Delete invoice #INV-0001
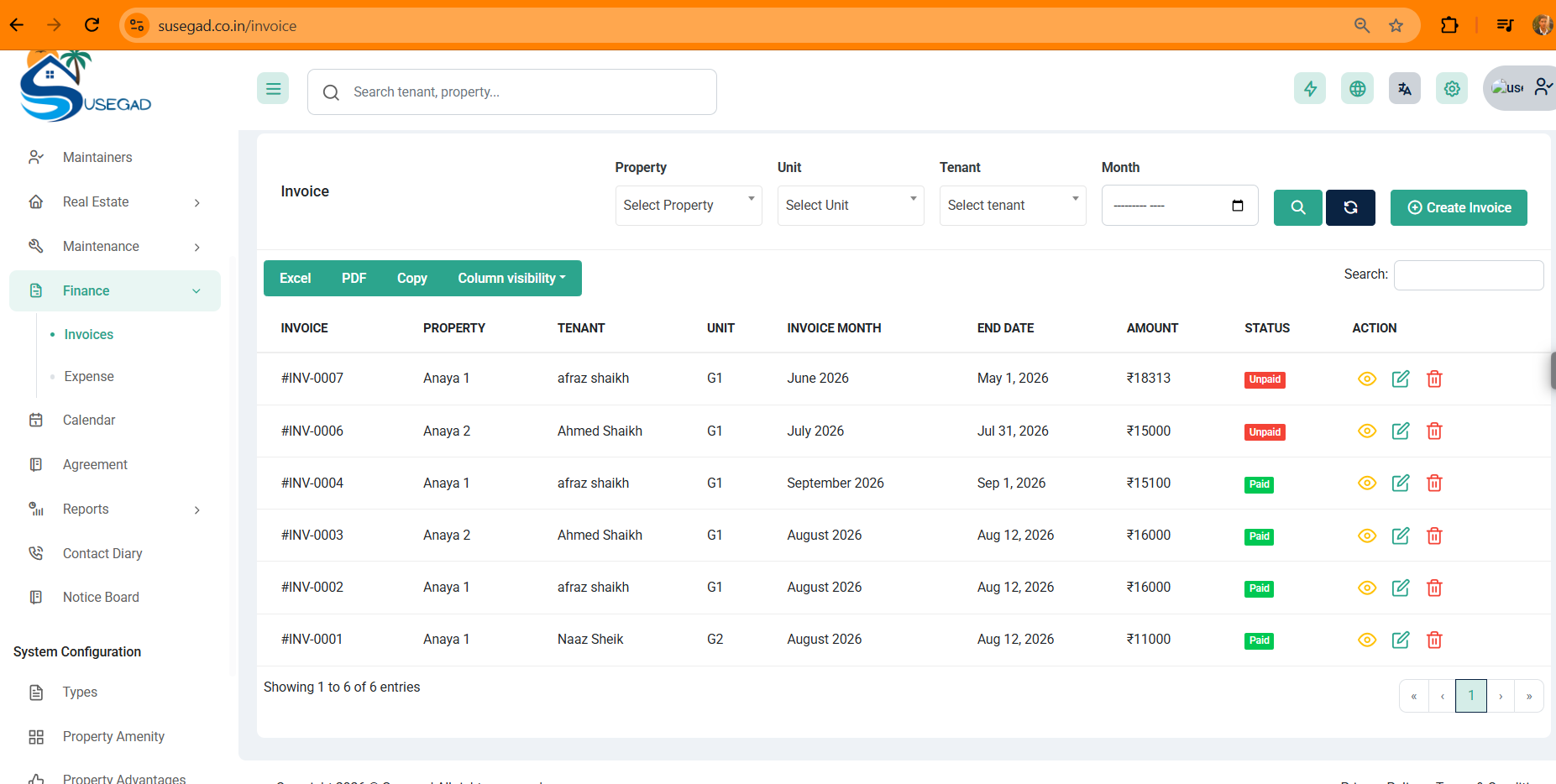The height and width of the screenshot is (784, 1556). click(x=1434, y=640)
